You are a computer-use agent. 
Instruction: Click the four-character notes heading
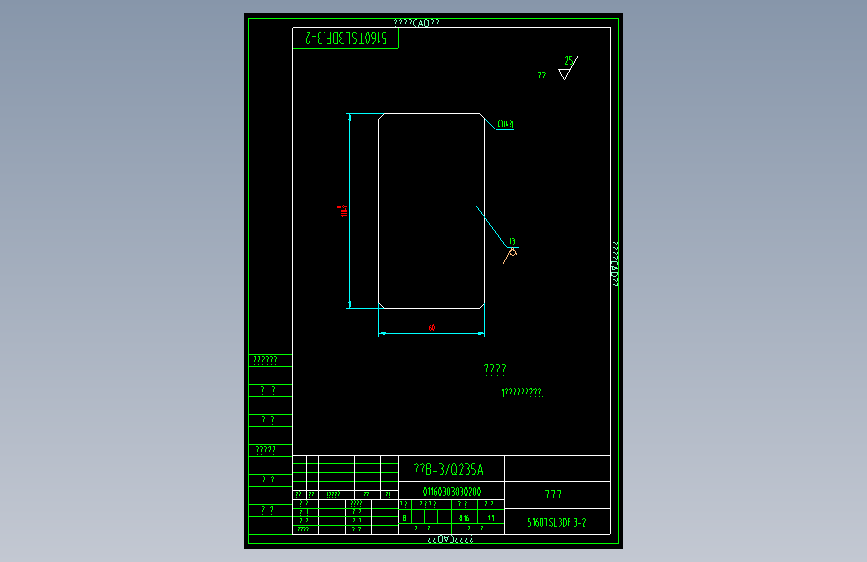495,369
